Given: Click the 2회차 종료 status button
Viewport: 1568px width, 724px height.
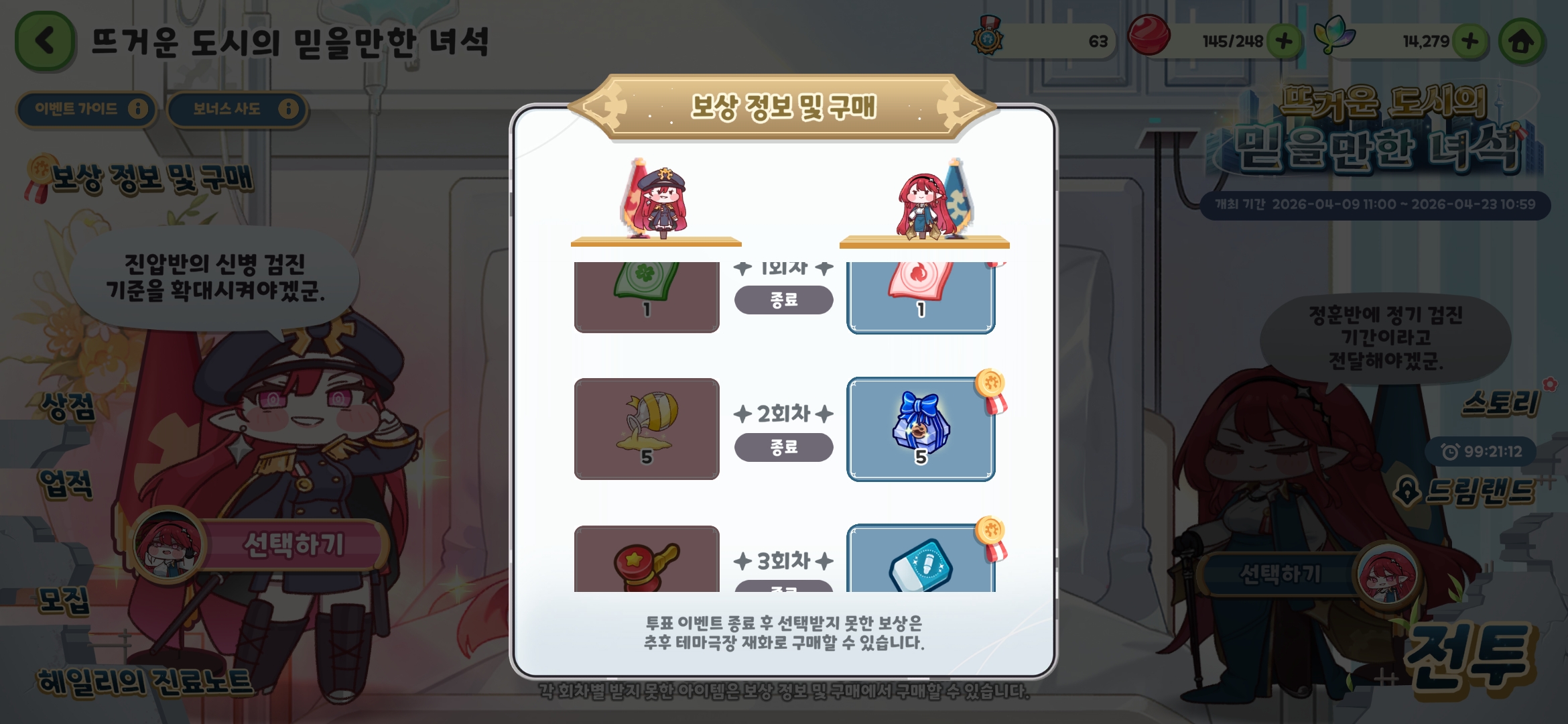Looking at the screenshot, I should (783, 447).
